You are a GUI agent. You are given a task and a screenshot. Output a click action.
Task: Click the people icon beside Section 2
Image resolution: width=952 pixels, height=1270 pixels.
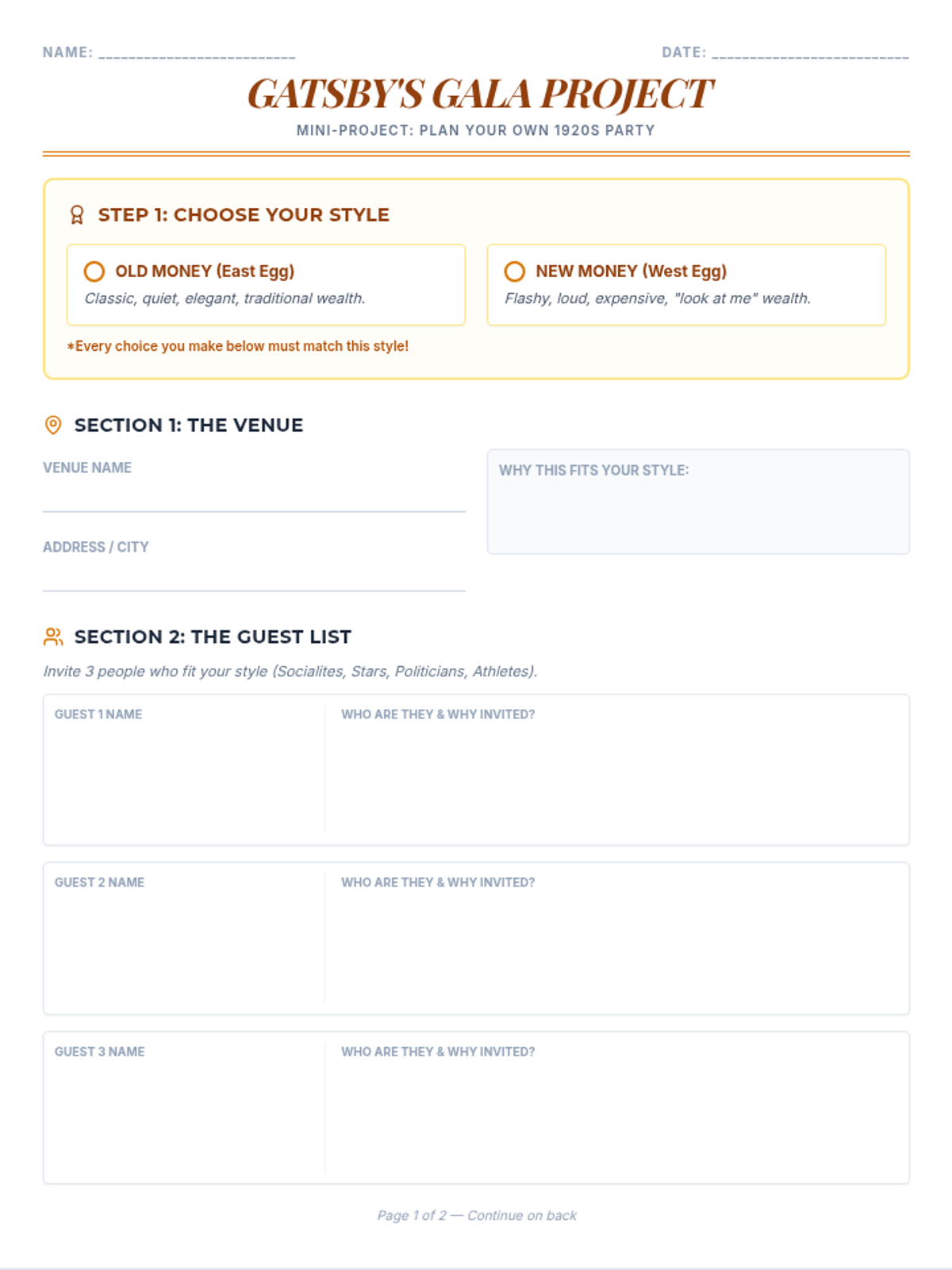[x=53, y=637]
